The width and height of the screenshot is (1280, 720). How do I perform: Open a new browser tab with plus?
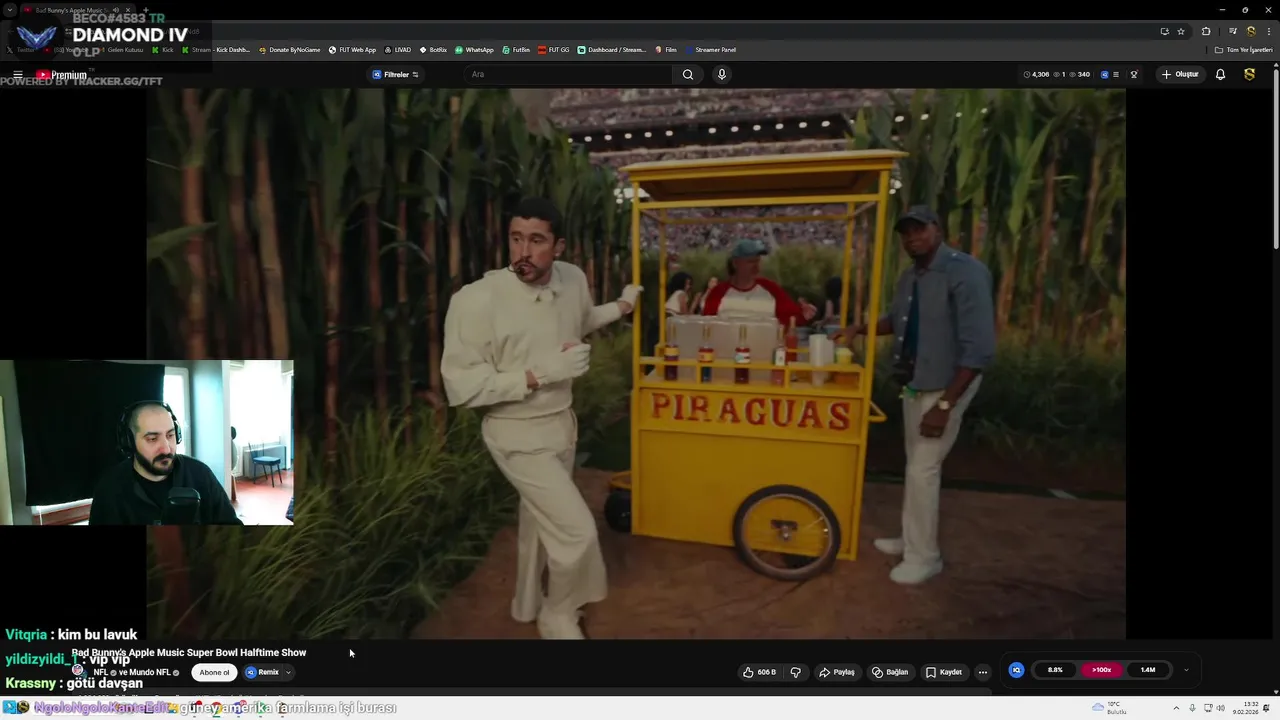tap(146, 10)
